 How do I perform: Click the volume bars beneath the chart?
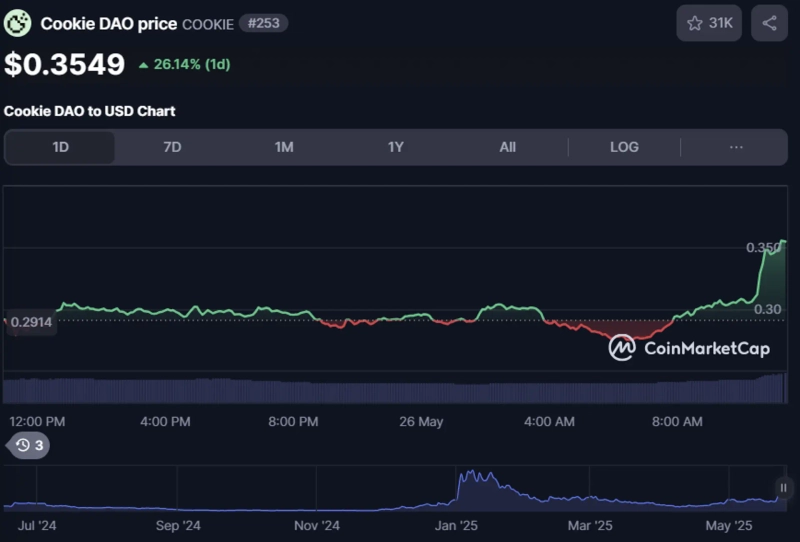point(400,390)
